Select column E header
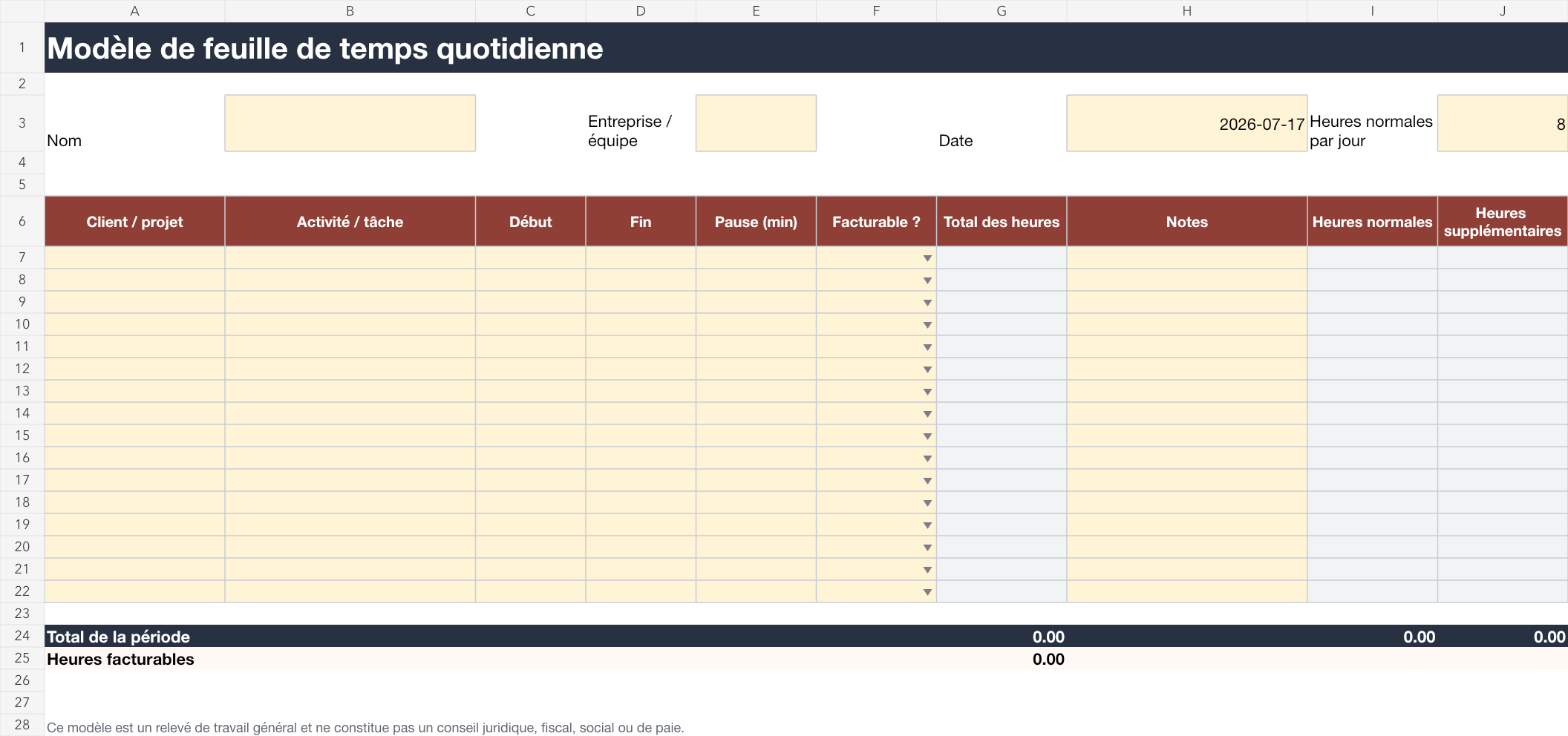This screenshot has width=1568, height=736. 756,11
